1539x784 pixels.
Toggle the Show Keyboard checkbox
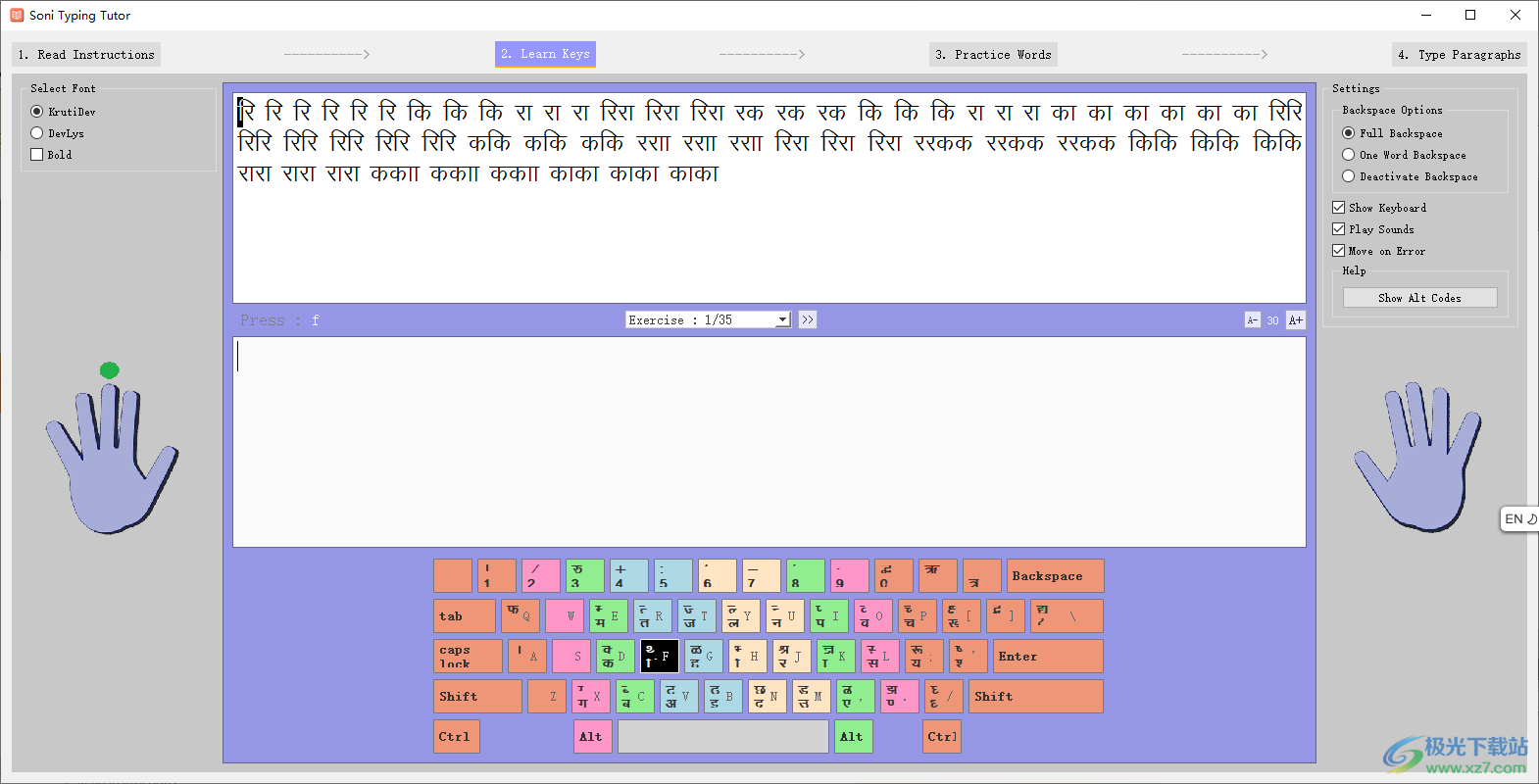1379,208
